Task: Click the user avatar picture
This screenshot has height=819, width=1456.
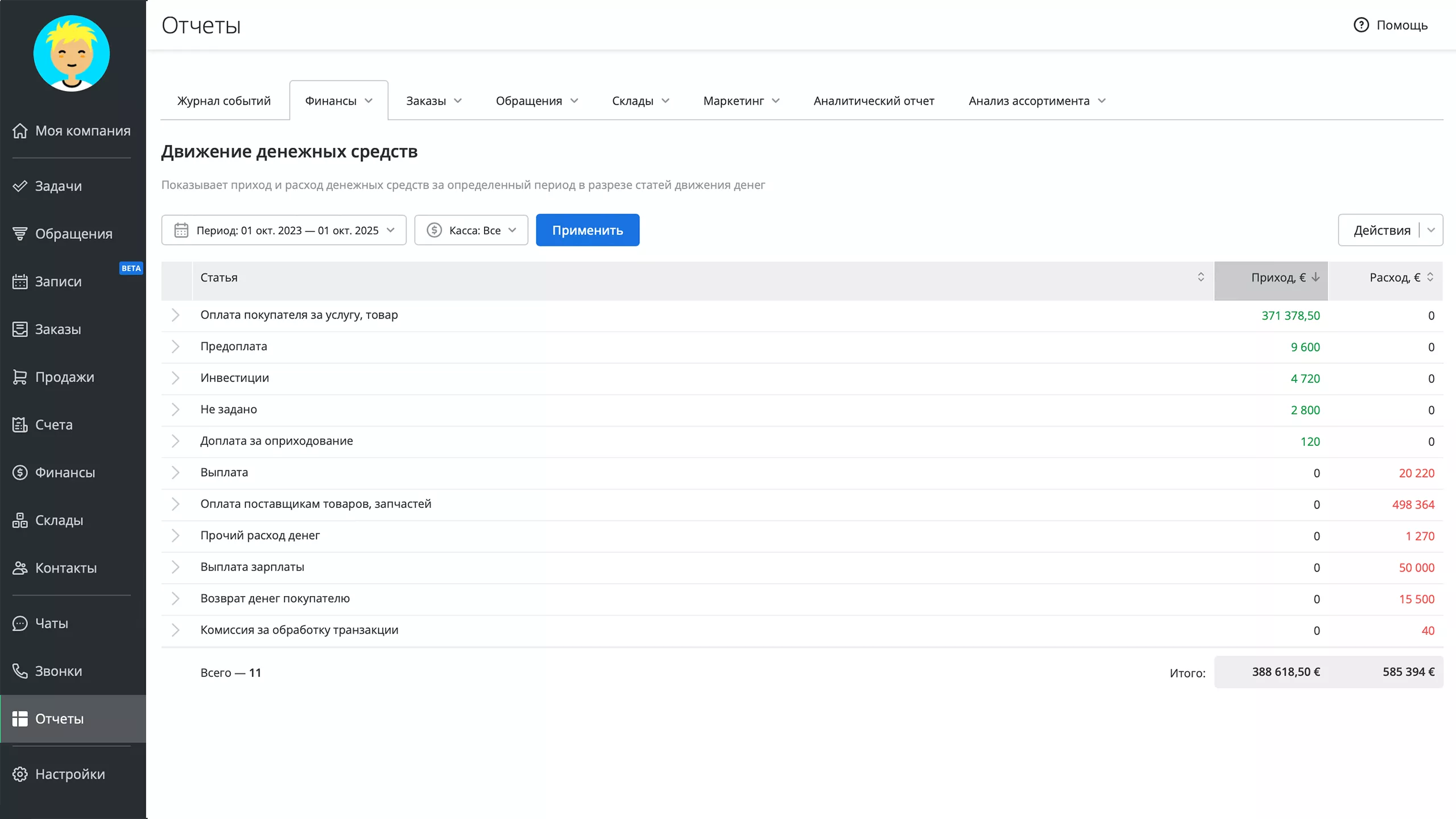Action: [72, 53]
